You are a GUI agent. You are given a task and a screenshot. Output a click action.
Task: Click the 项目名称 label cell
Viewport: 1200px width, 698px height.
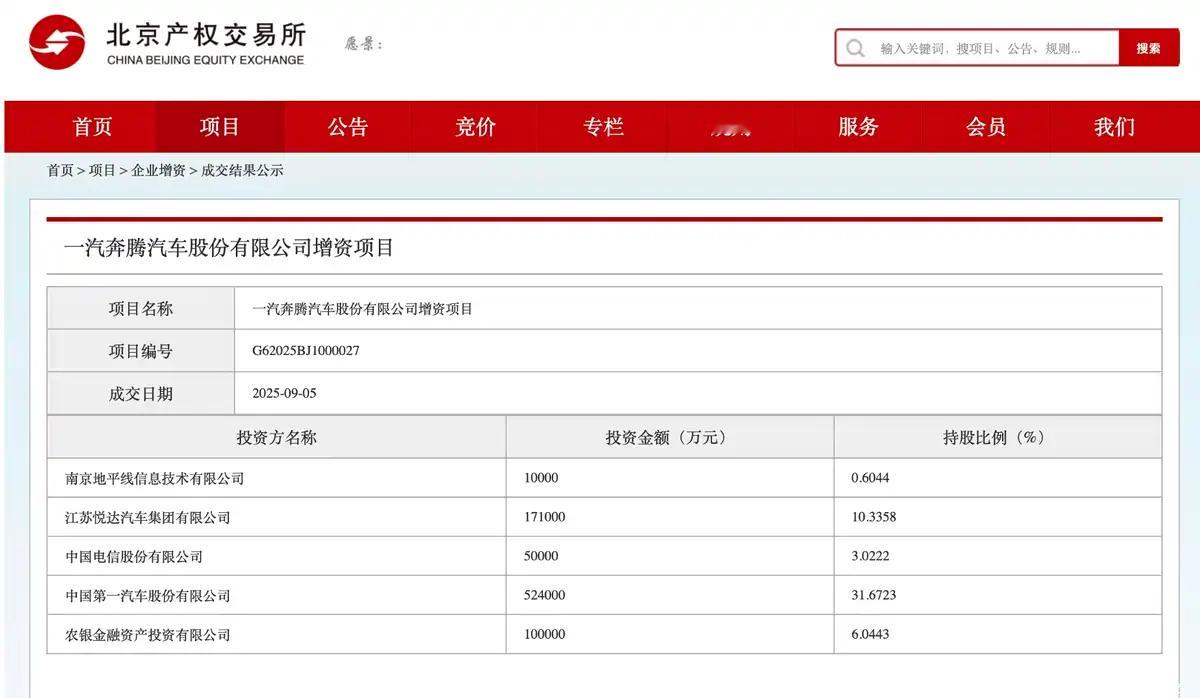pyautogui.click(x=141, y=309)
